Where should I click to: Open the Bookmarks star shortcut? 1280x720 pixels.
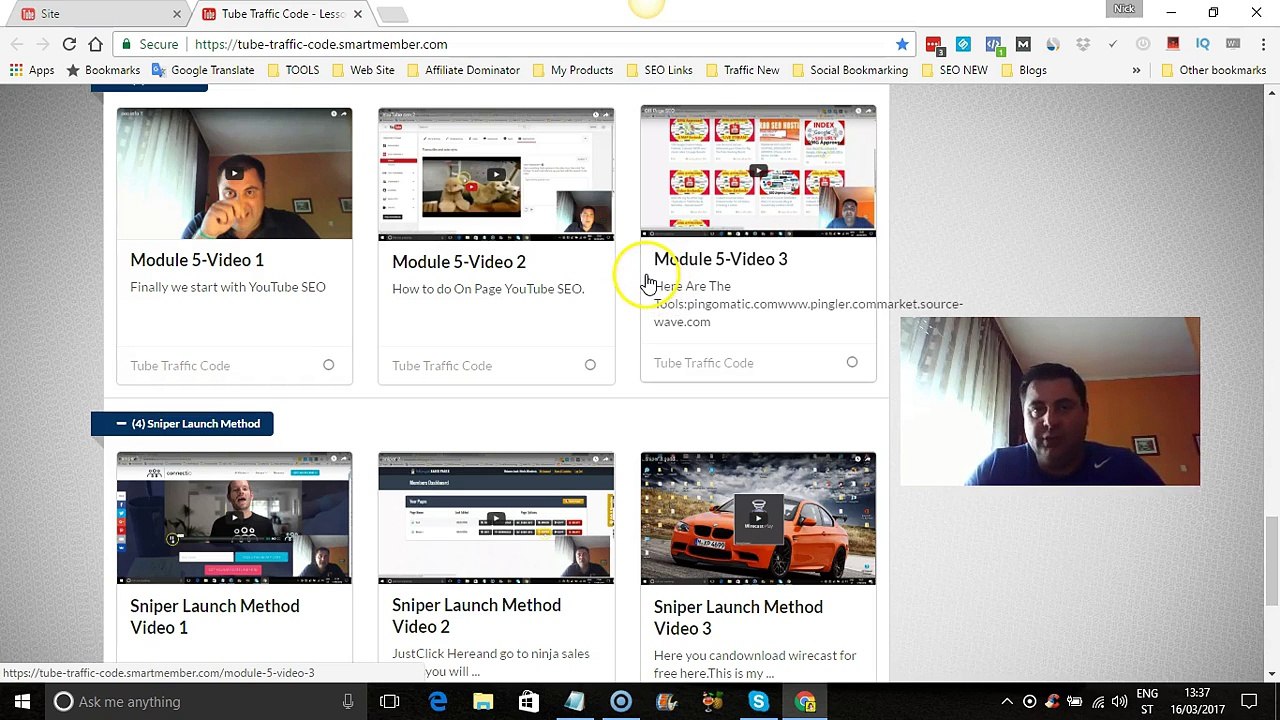tap(103, 70)
